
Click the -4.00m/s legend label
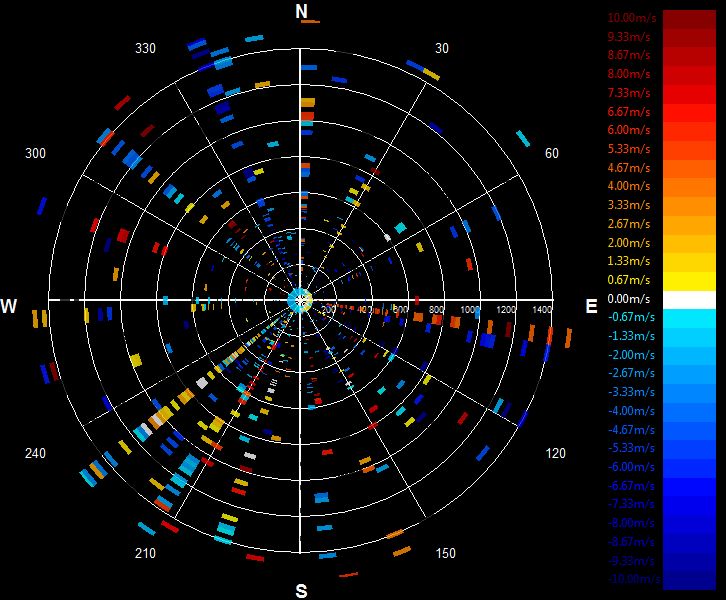[631, 411]
